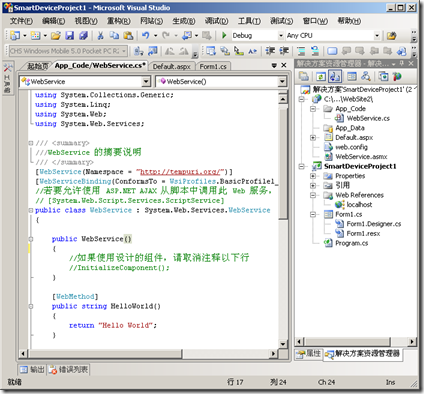Click ASP.NET Configuration icon in Solution Explorer
This screenshot has width=424, height=394.
[397, 76]
